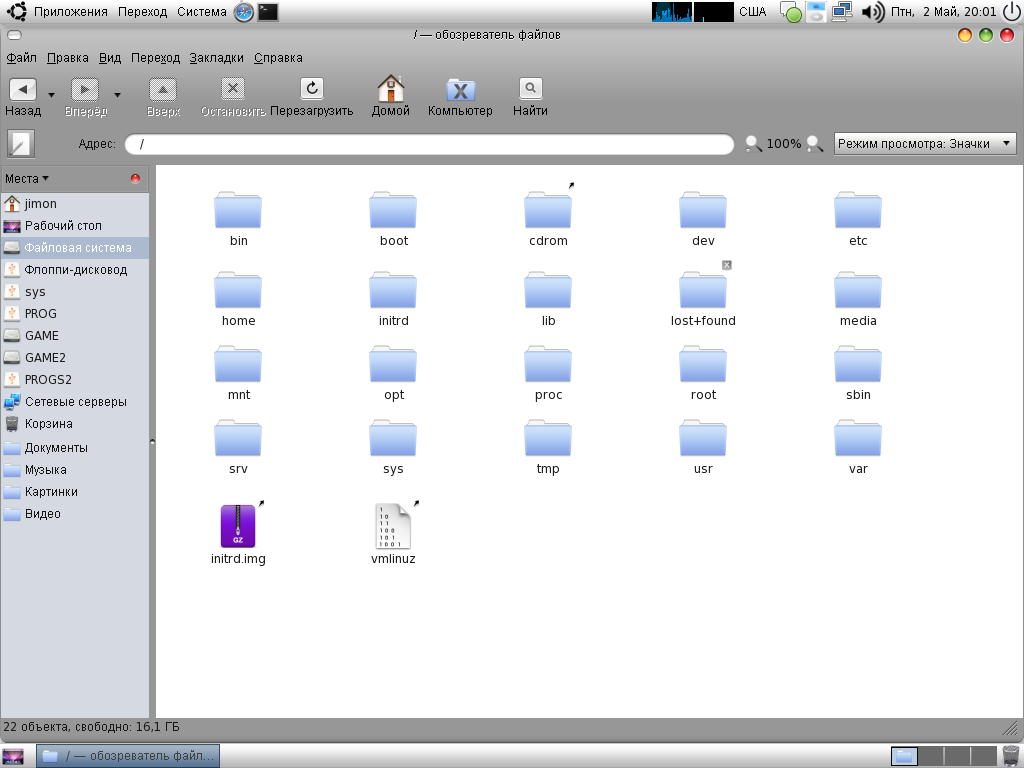Toggle text-based location bar edit button
The image size is (1024, 768).
21,144
